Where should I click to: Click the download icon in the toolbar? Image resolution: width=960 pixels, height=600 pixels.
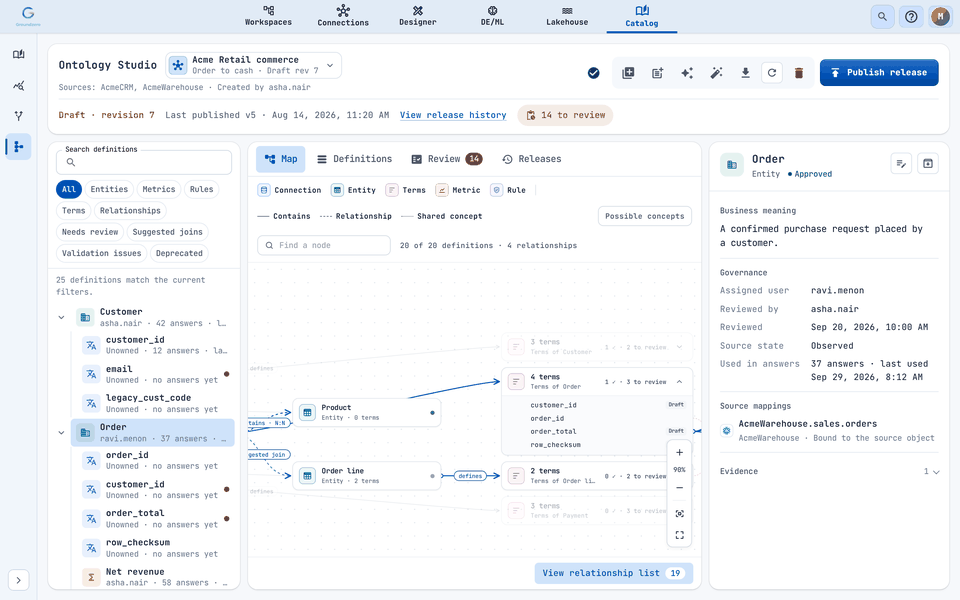(745, 73)
